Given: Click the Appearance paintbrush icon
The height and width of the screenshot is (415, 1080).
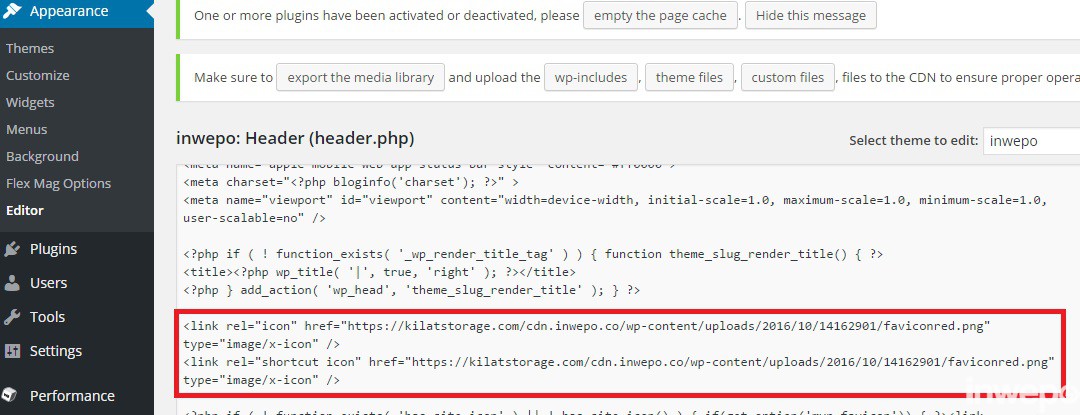Looking at the screenshot, I should pyautogui.click(x=12, y=10).
